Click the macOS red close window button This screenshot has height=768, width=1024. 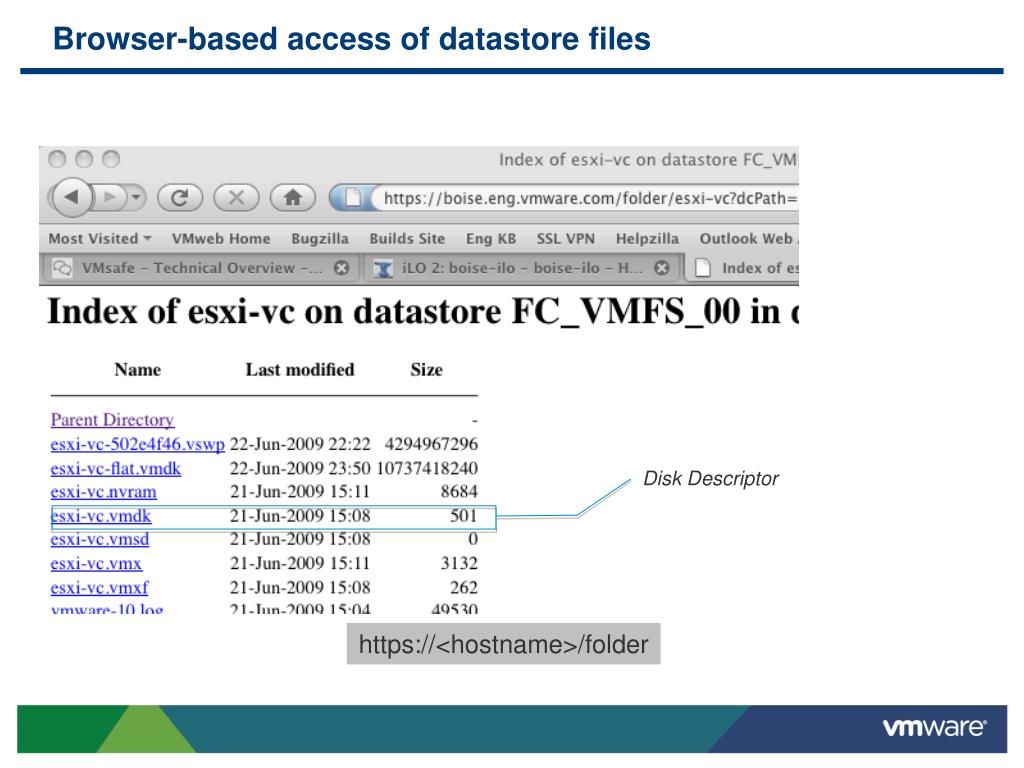click(x=57, y=159)
